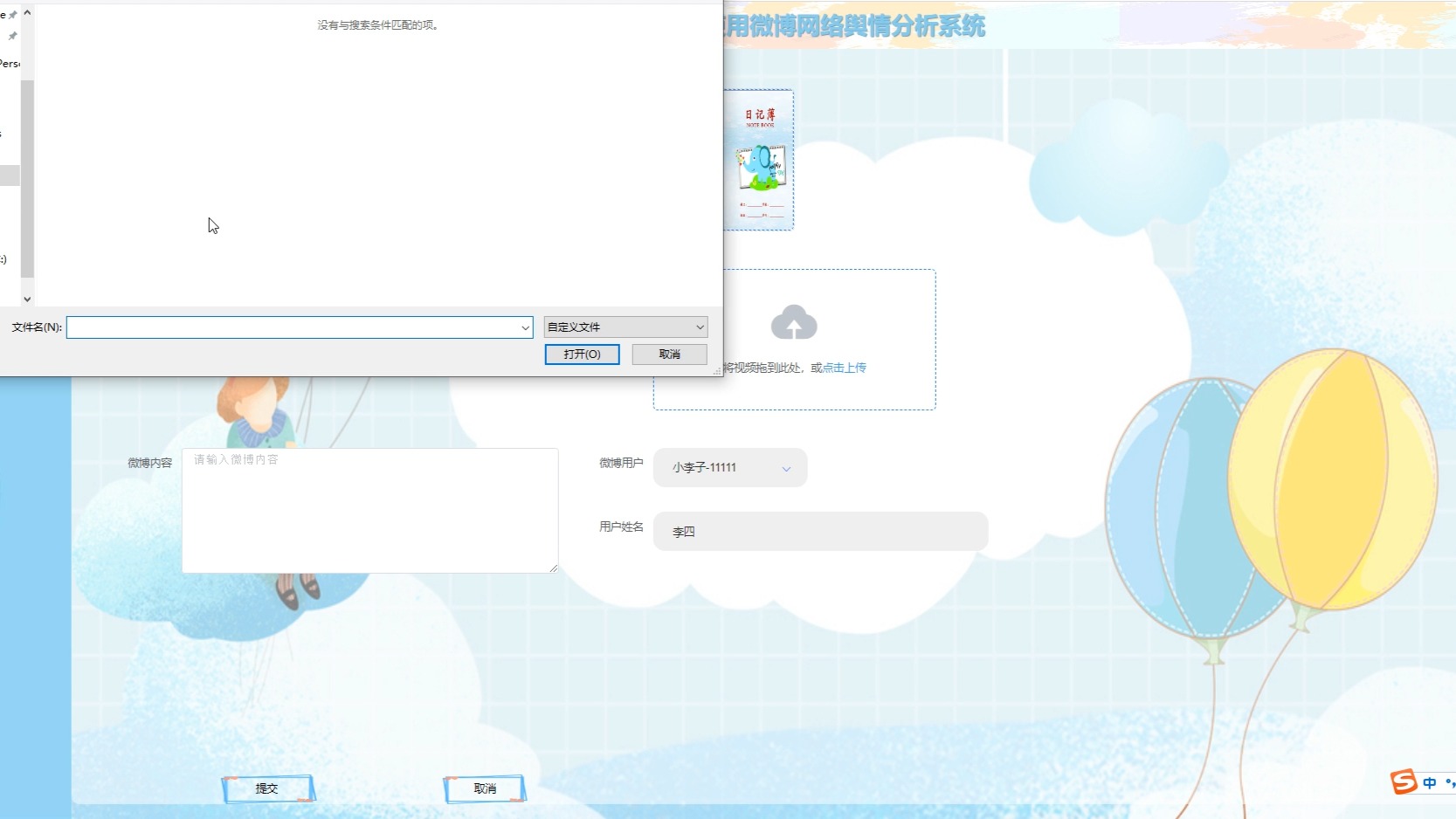Screen dimensions: 1456x819
Task: Click the 没有与搜索条件匹配的项 message
Action: point(379,25)
